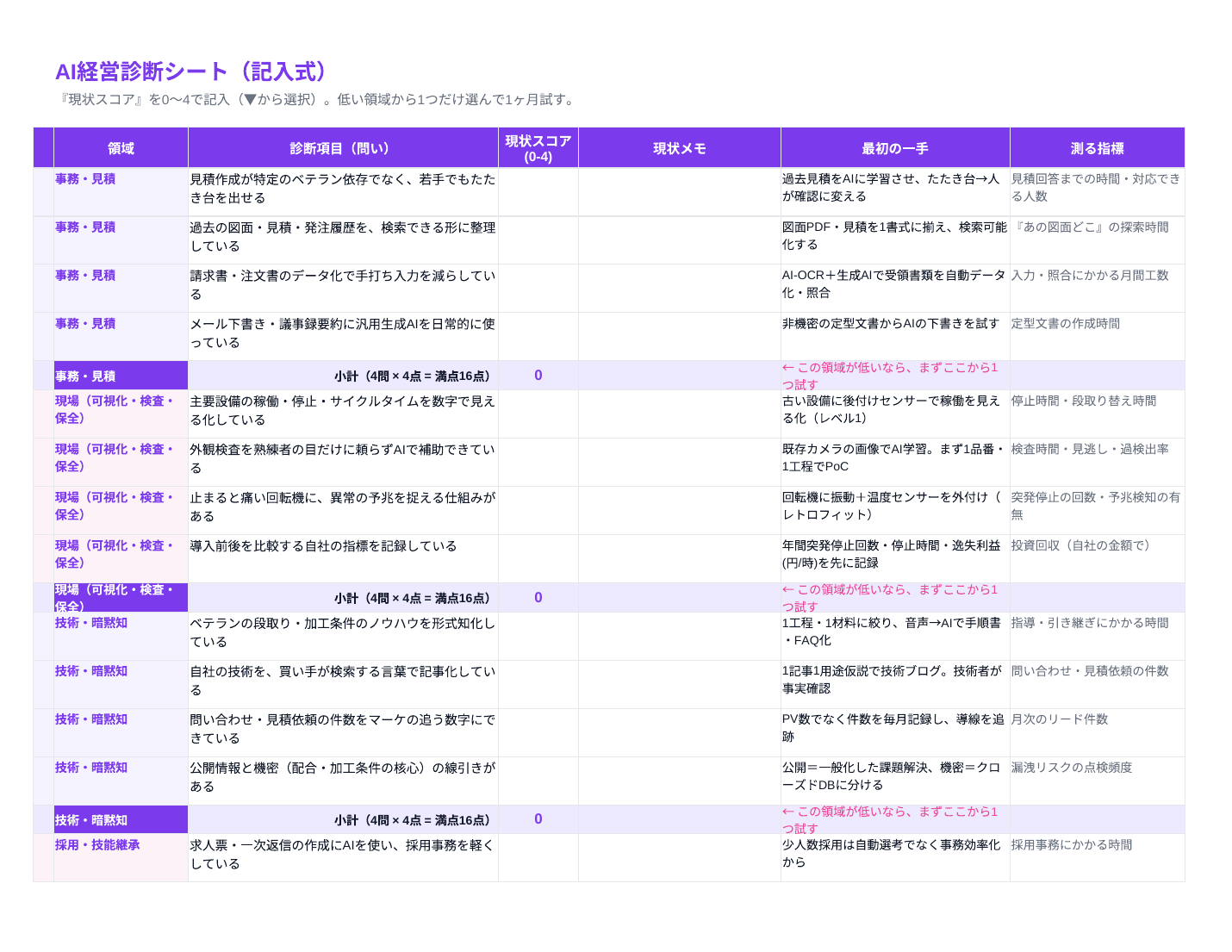Click the '診断項目（問い）' column header

(343, 148)
